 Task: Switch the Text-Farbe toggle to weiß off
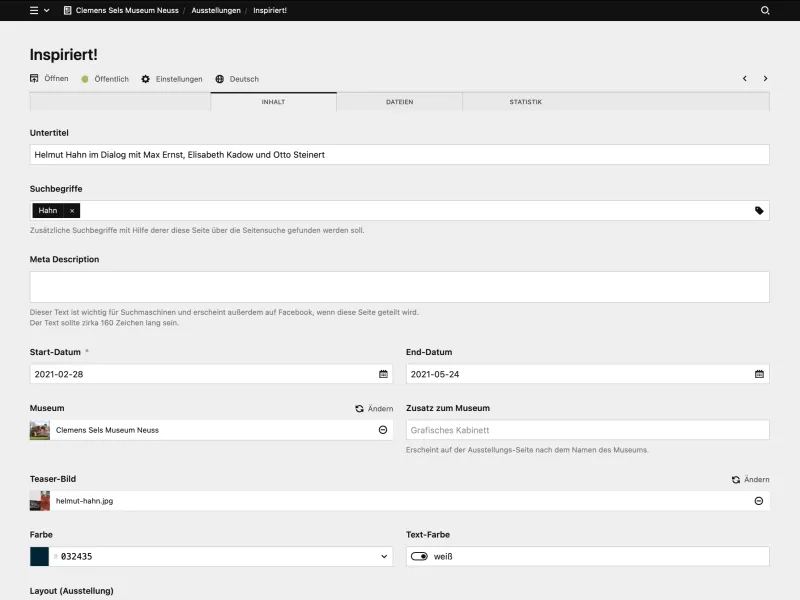[421, 557]
